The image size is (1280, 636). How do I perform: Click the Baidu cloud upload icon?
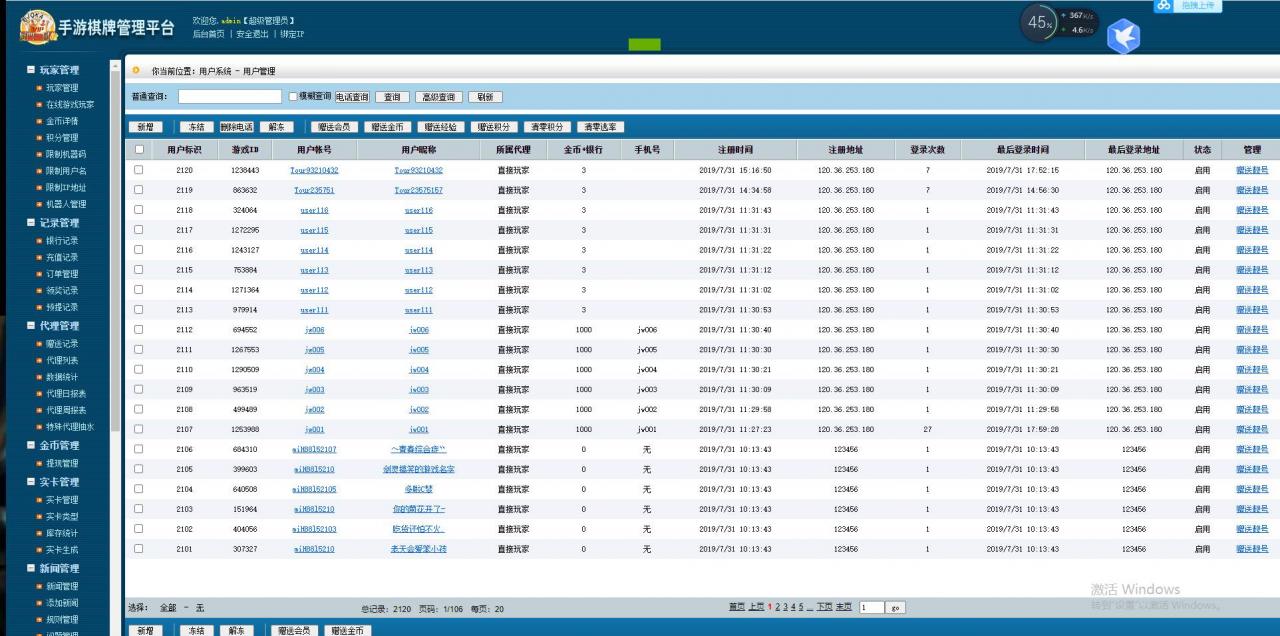click(1163, 6)
